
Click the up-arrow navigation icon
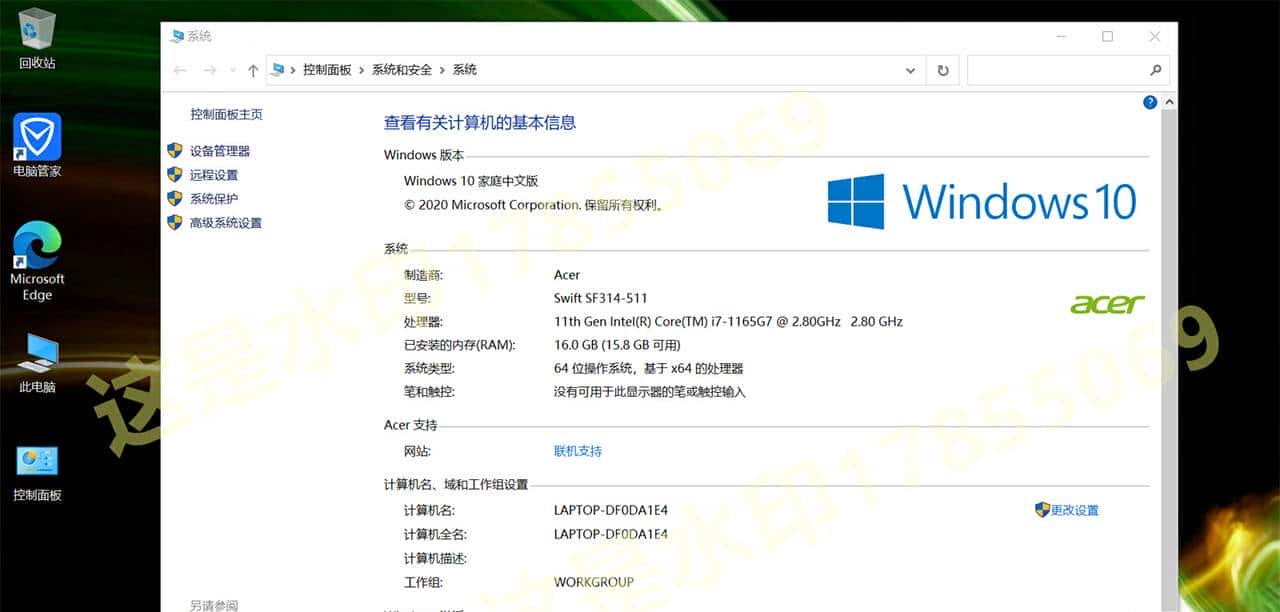point(253,70)
